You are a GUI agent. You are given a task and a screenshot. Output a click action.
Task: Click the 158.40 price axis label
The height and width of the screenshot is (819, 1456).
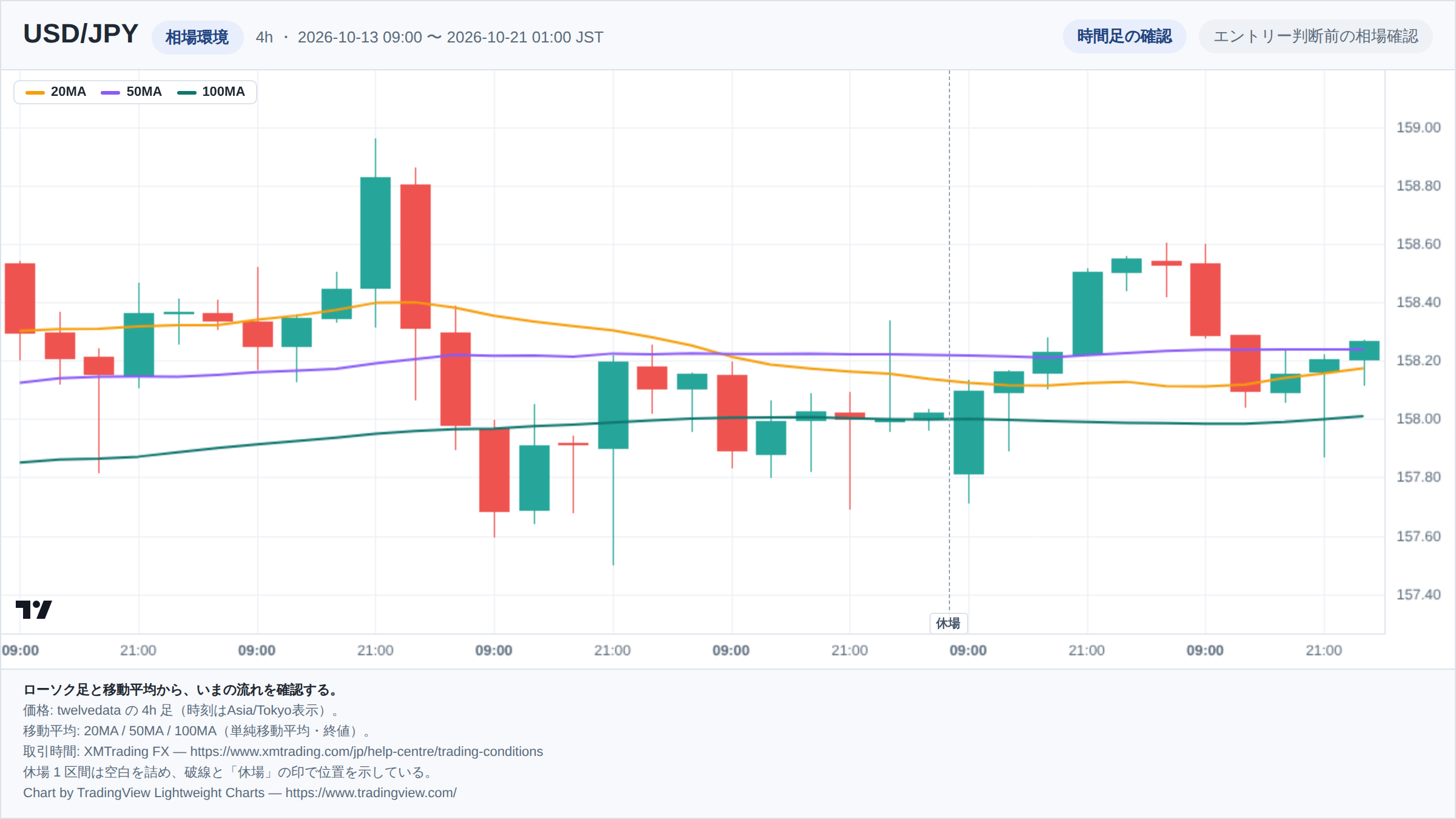(1418, 302)
